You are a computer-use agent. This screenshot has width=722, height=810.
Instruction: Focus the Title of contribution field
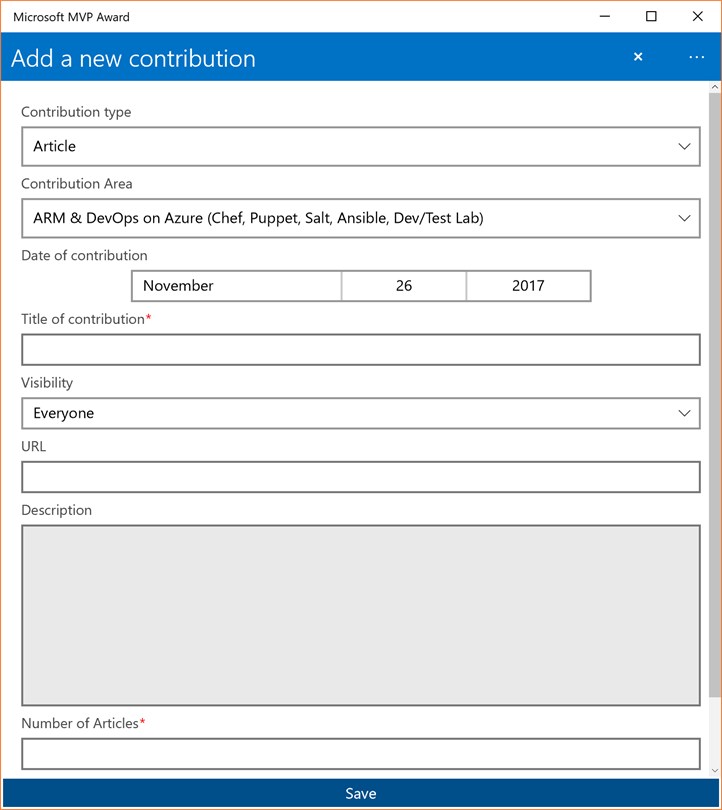[x=360, y=350]
